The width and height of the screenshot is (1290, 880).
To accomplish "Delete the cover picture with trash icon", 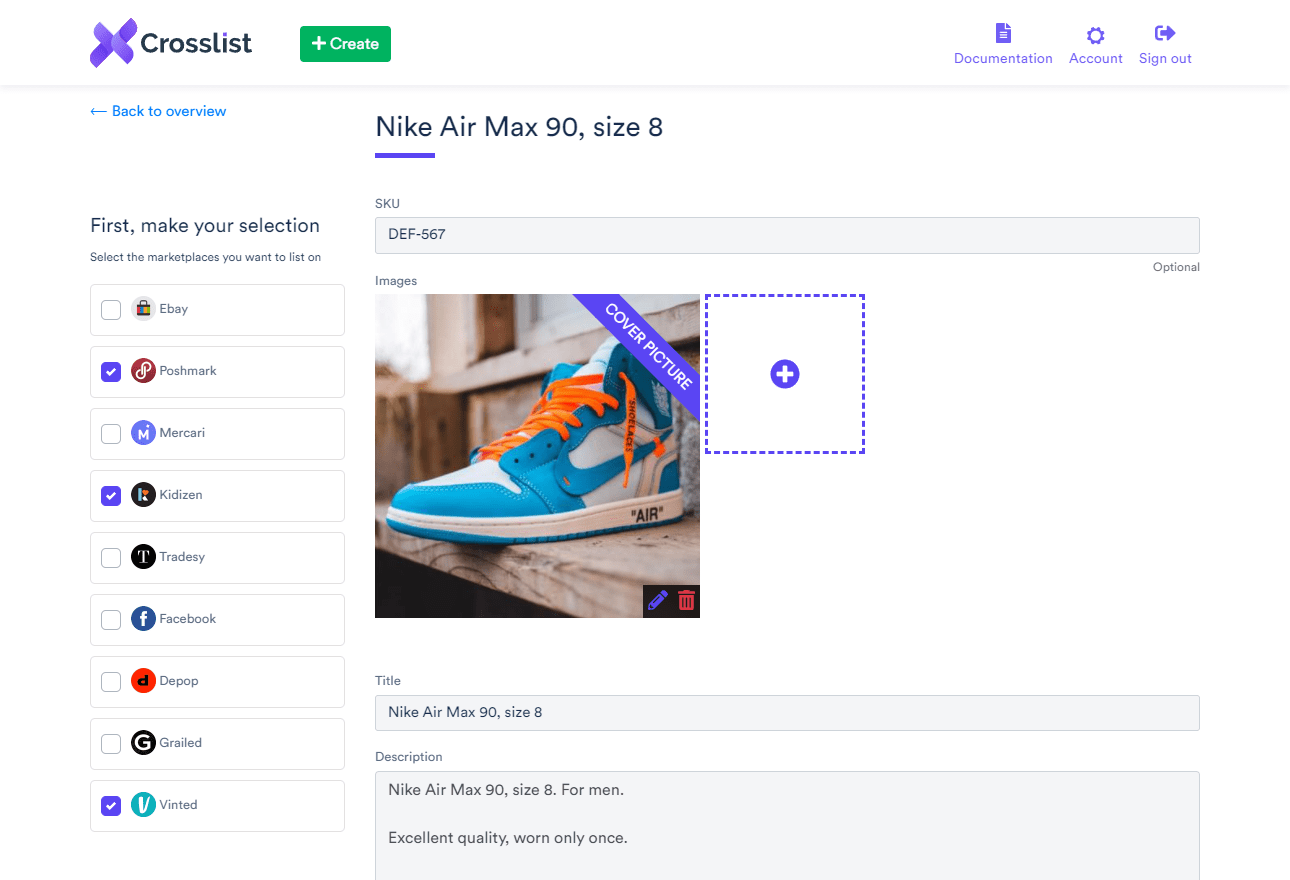I will point(686,601).
